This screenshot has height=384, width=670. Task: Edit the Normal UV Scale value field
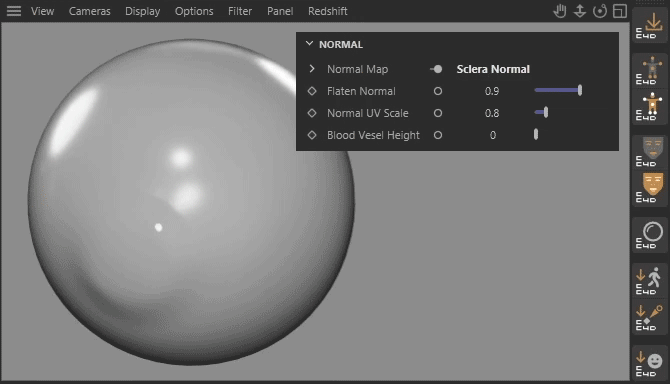pyautogui.click(x=492, y=113)
